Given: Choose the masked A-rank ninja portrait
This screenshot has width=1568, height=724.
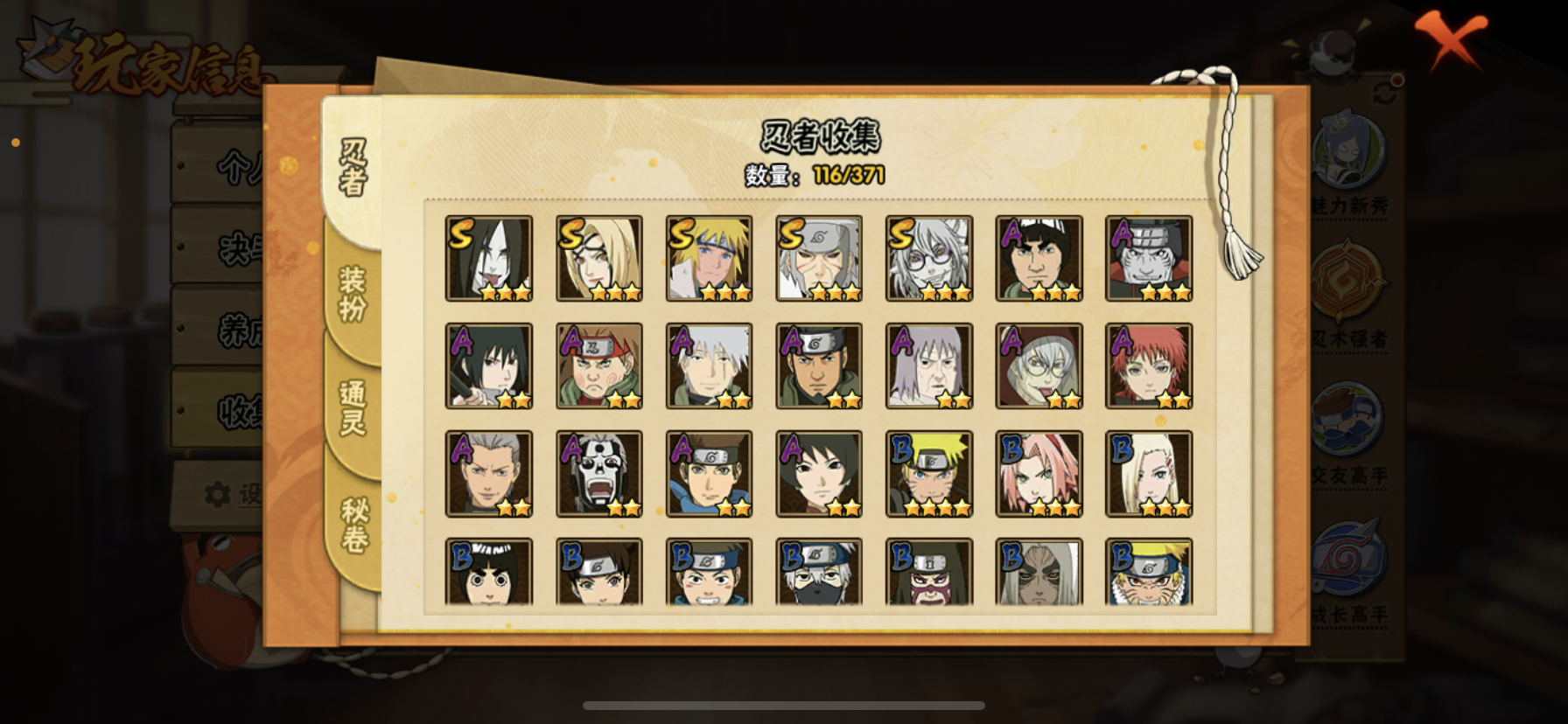Looking at the screenshot, I should pos(598,473).
